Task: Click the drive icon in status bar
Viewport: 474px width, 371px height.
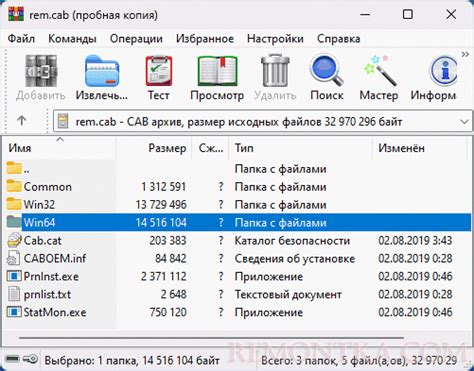Action: coord(13,359)
